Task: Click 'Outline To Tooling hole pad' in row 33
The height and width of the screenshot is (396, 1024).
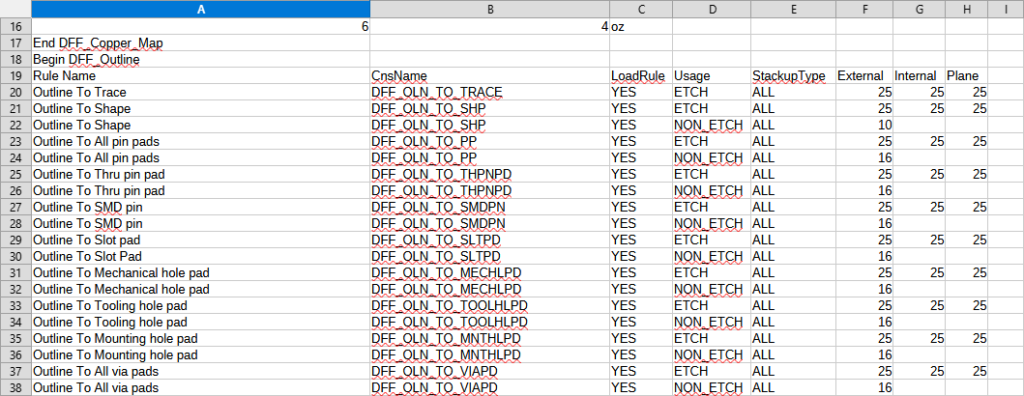Action: (x=200, y=305)
